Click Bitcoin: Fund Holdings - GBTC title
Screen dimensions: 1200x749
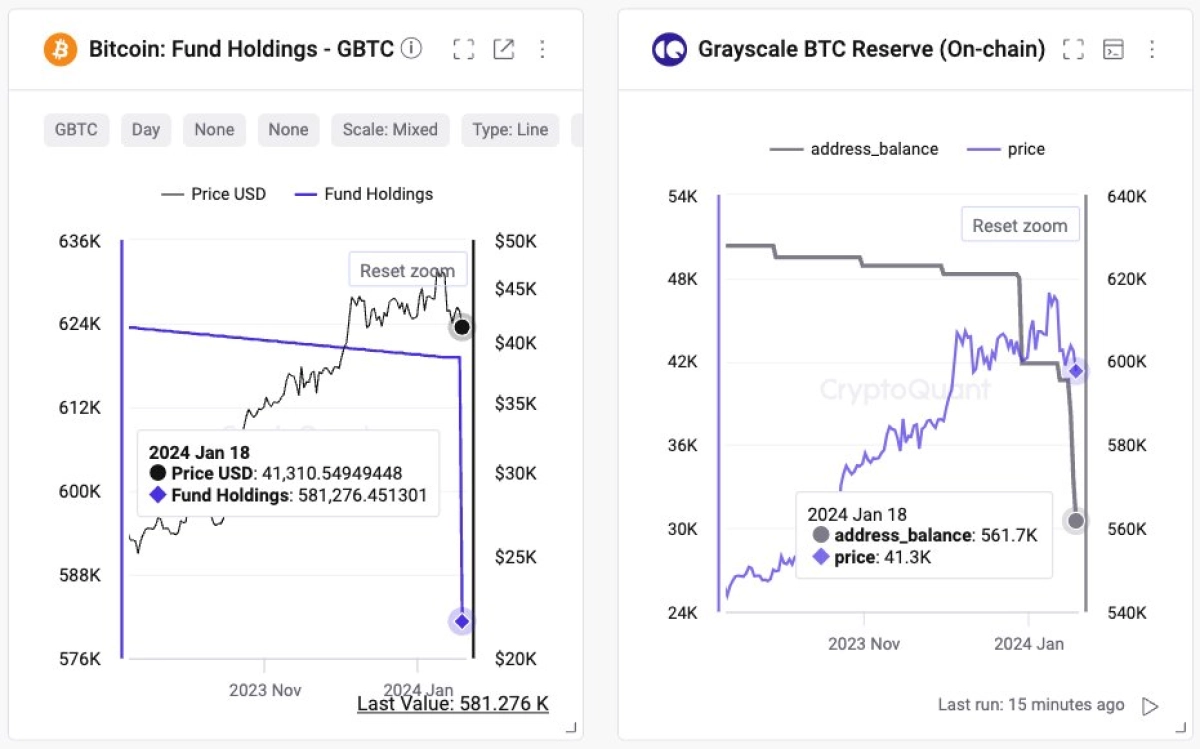[x=241, y=49]
